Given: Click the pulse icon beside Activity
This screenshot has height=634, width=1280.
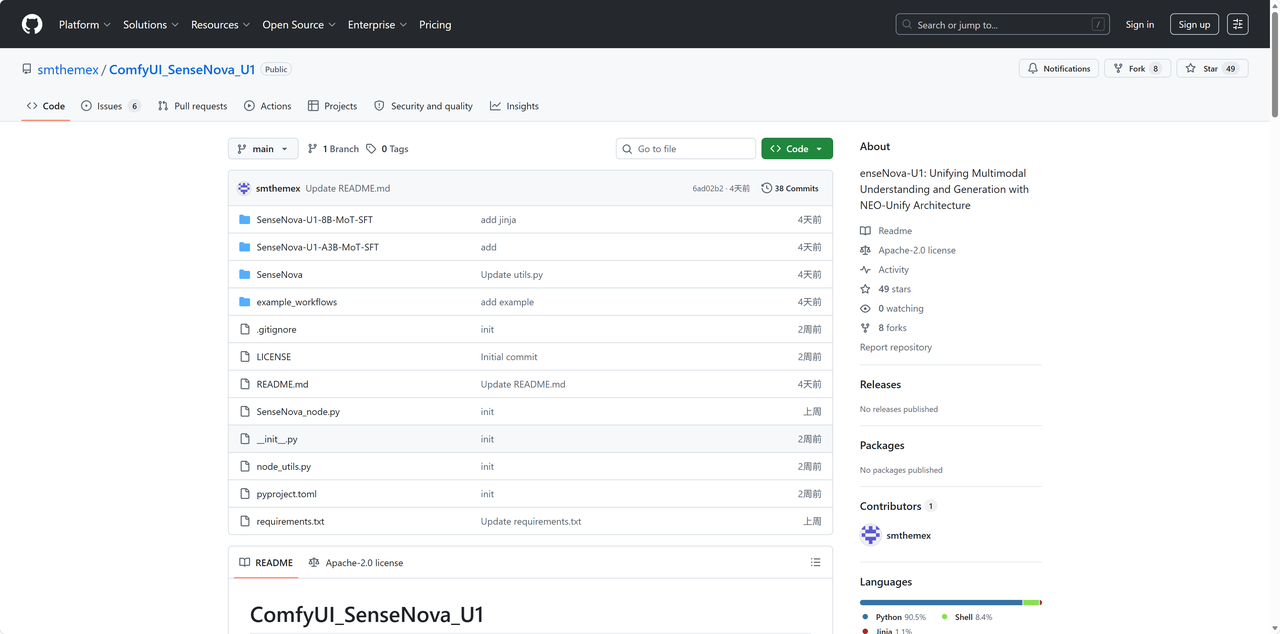Looking at the screenshot, I should pyautogui.click(x=865, y=270).
